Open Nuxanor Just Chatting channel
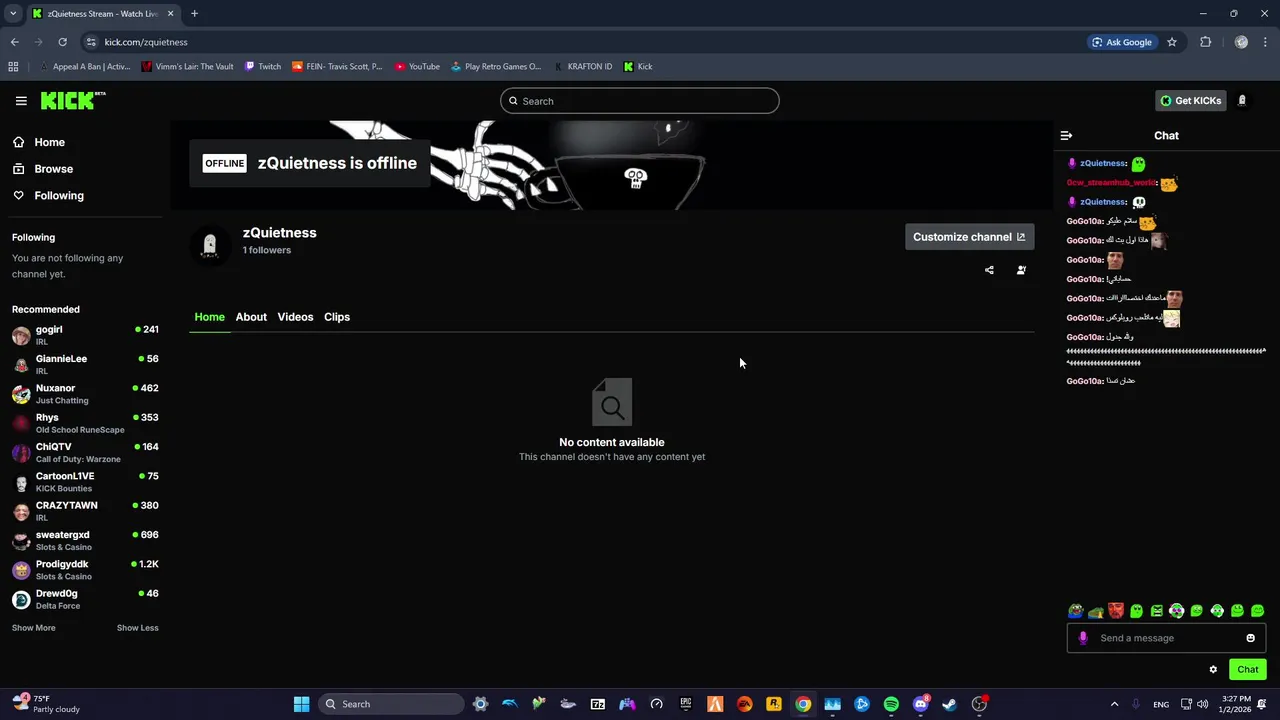 pos(85,394)
